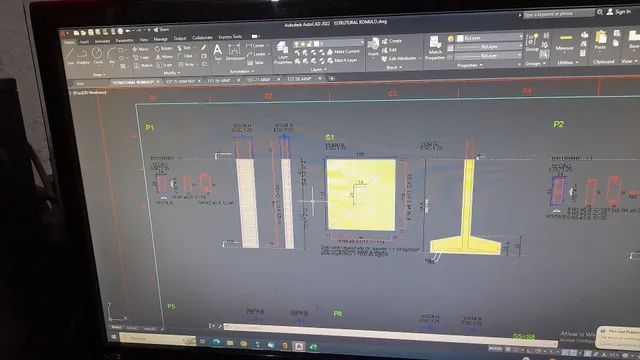Open the Parametric ribbon tab
The height and width of the screenshot is (360, 640).
[x=124, y=40]
